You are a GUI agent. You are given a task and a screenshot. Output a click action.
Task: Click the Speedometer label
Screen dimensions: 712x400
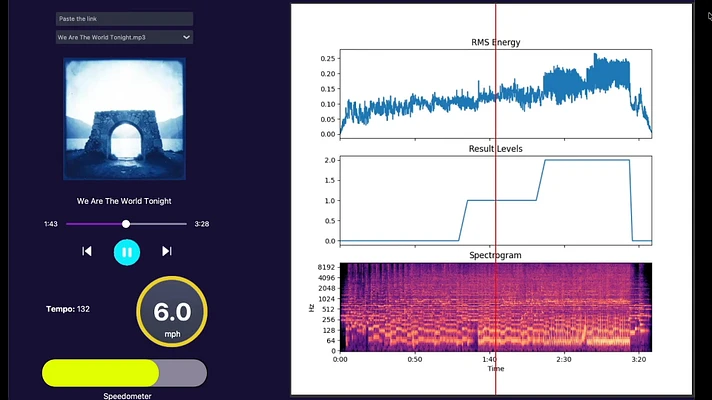(x=127, y=396)
